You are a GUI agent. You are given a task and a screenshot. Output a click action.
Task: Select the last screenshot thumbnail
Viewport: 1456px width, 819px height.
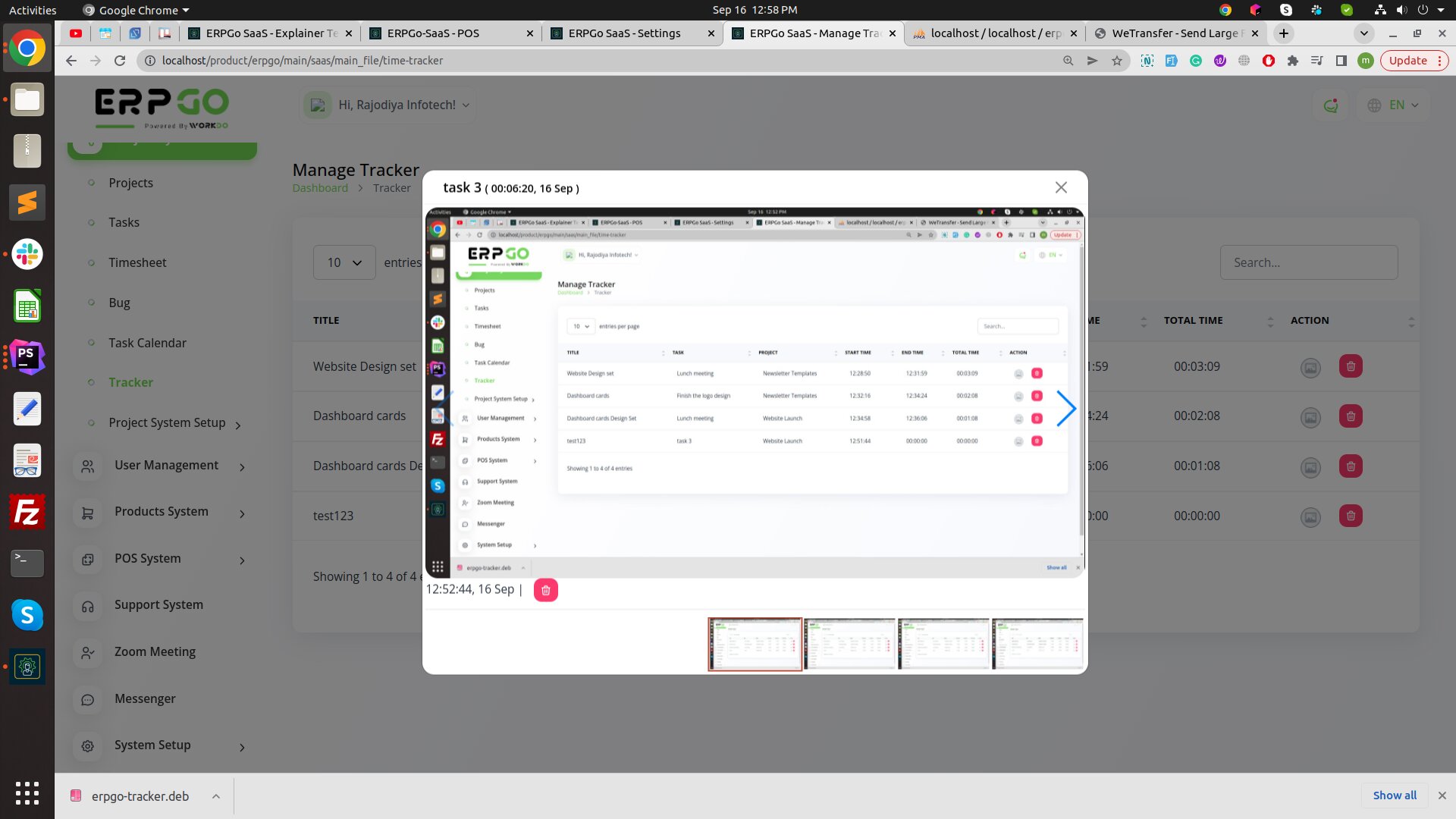[x=1037, y=644]
